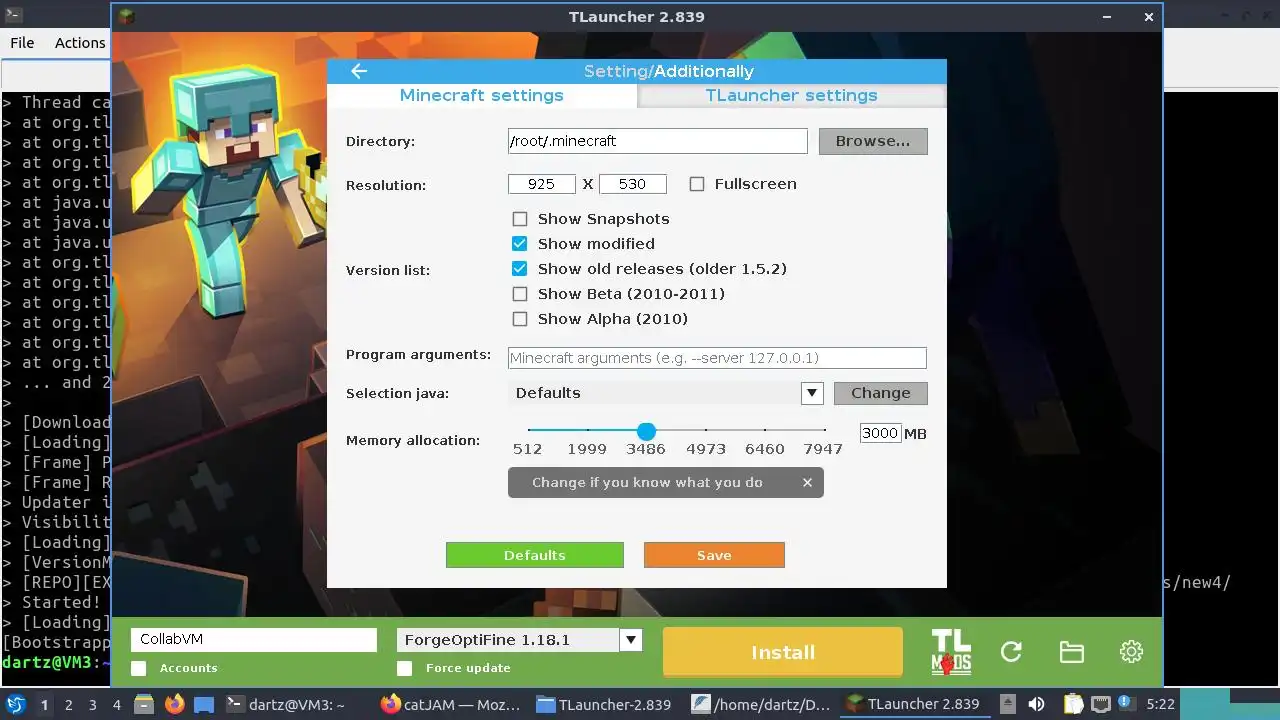Open the TLauncher-2.839 folder taskbar entry
The image size is (1280, 720).
tap(604, 705)
